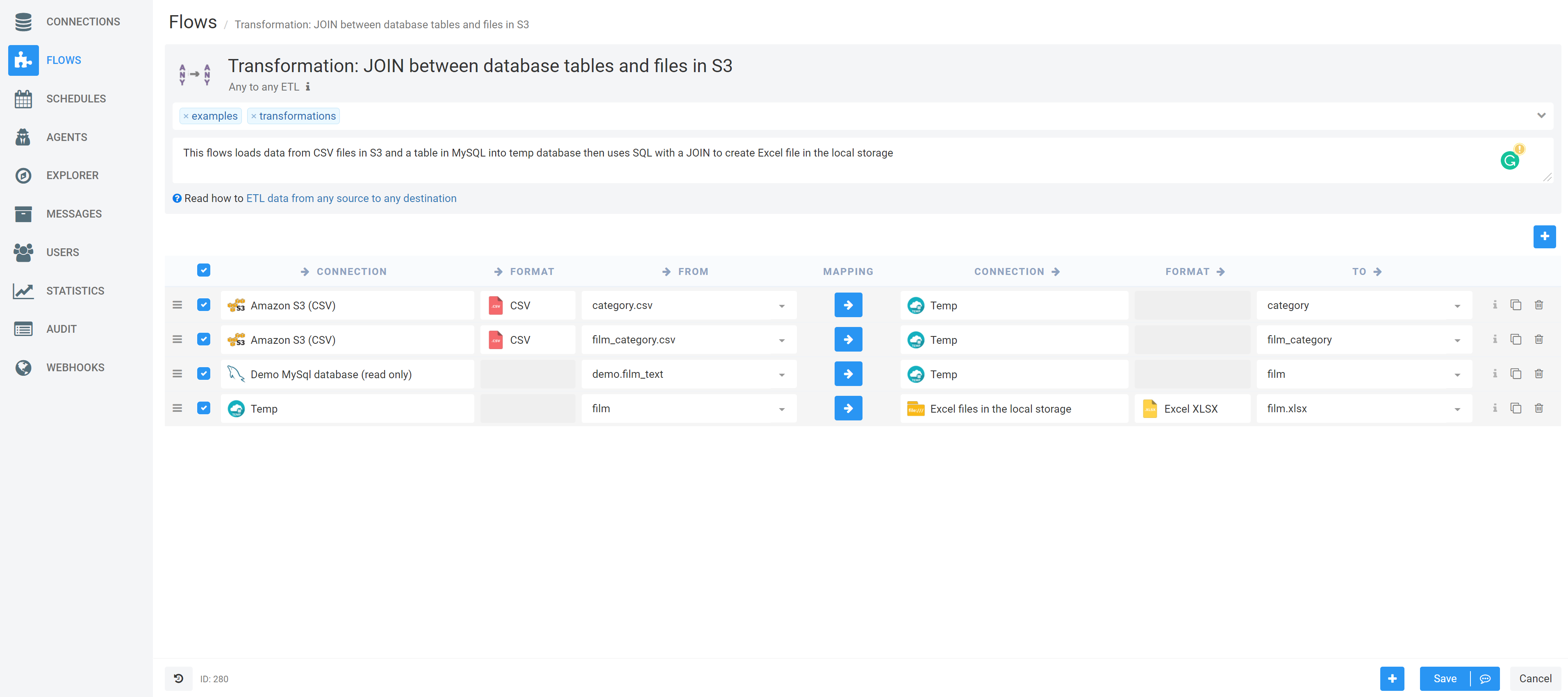Choose Excel XLSX destination format field
Image resolution: width=1568 pixels, height=697 pixels.
(x=1192, y=409)
